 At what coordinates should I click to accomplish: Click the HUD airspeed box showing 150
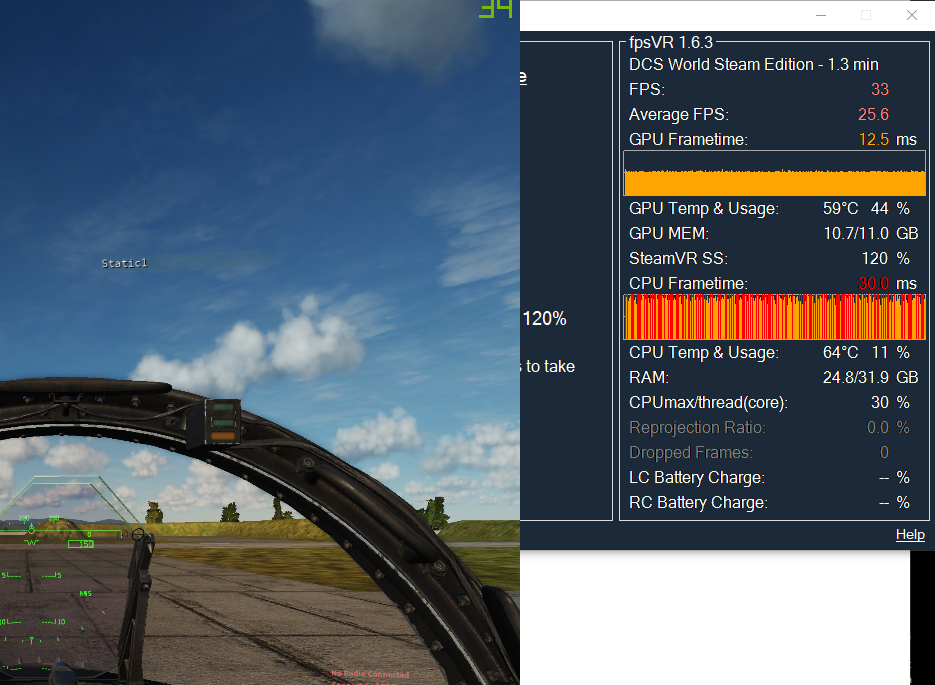81,544
